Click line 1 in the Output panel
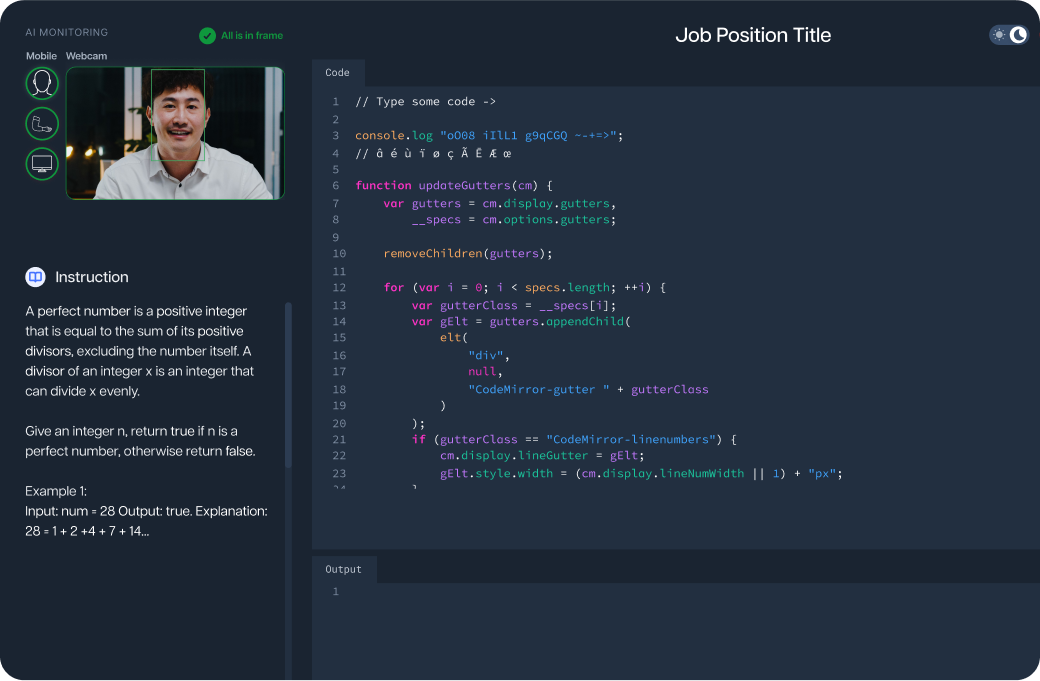Viewport: 1040px width, 681px height. click(336, 592)
